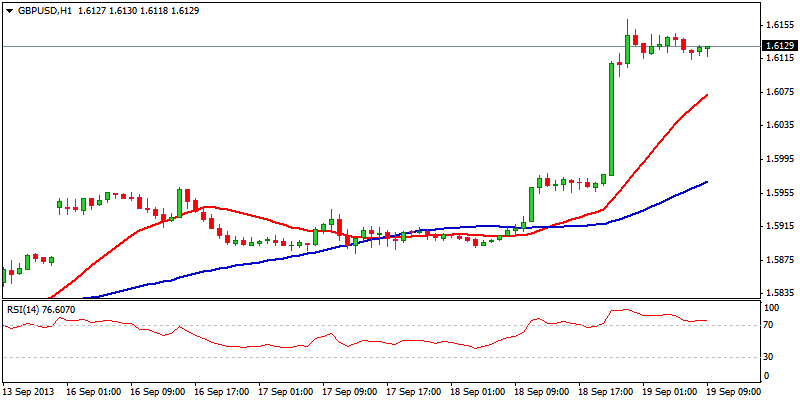Click the current price label 1.6129
The height and width of the screenshot is (400, 800).
coord(778,46)
